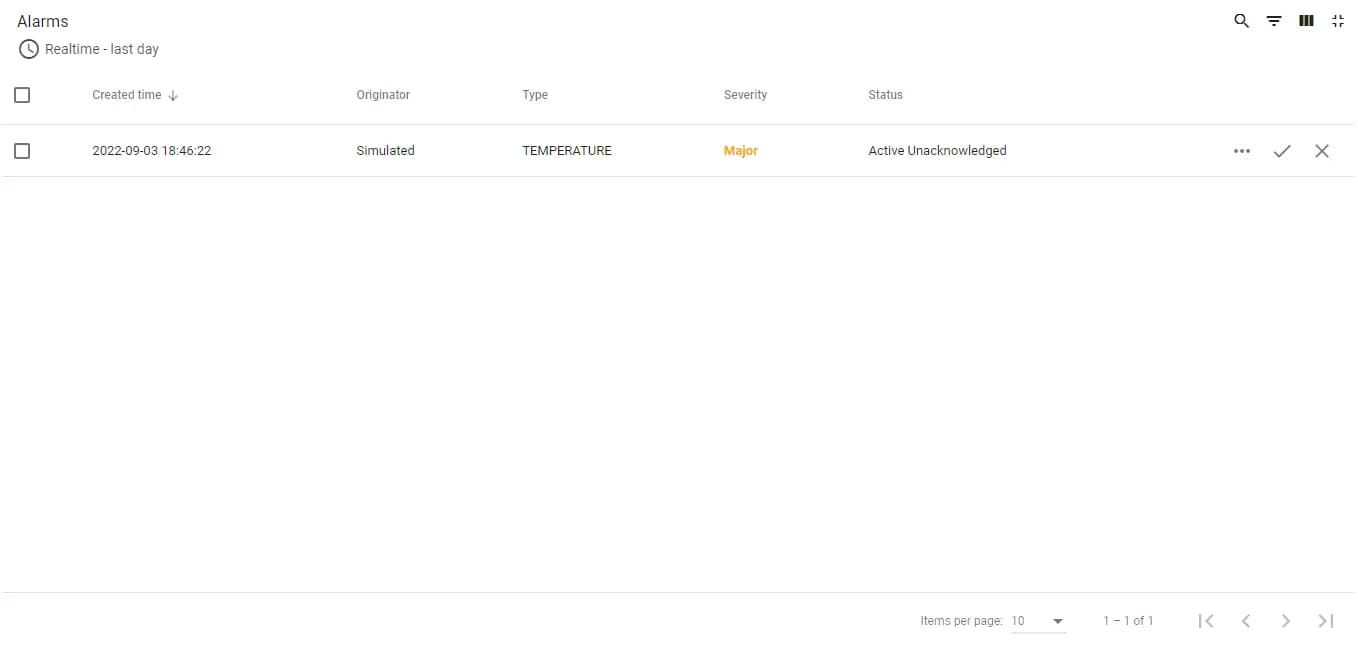
Task: Clear the TEMPERATURE alarm with X icon
Action: click(x=1322, y=151)
